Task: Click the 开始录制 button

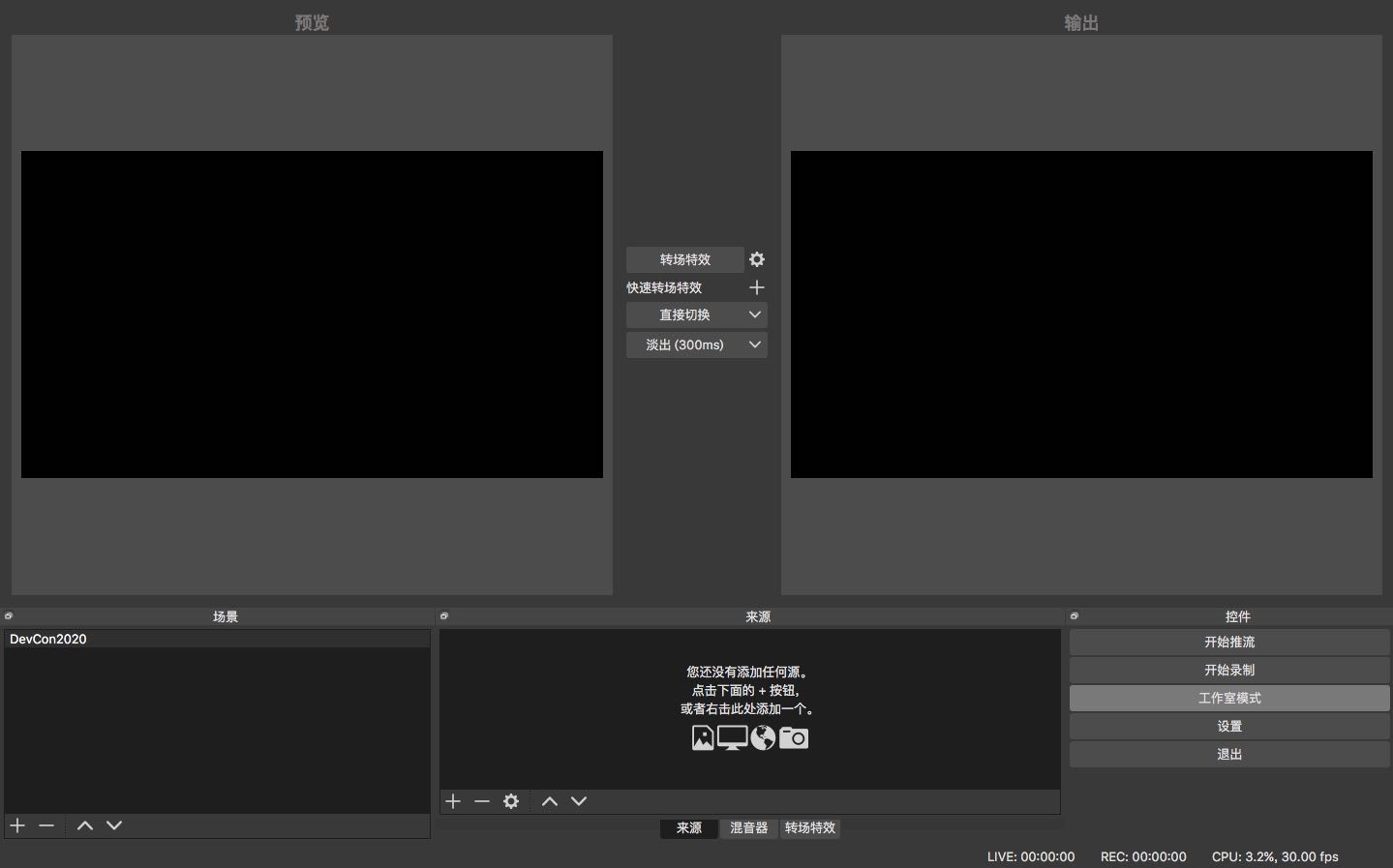Action: 1229,670
